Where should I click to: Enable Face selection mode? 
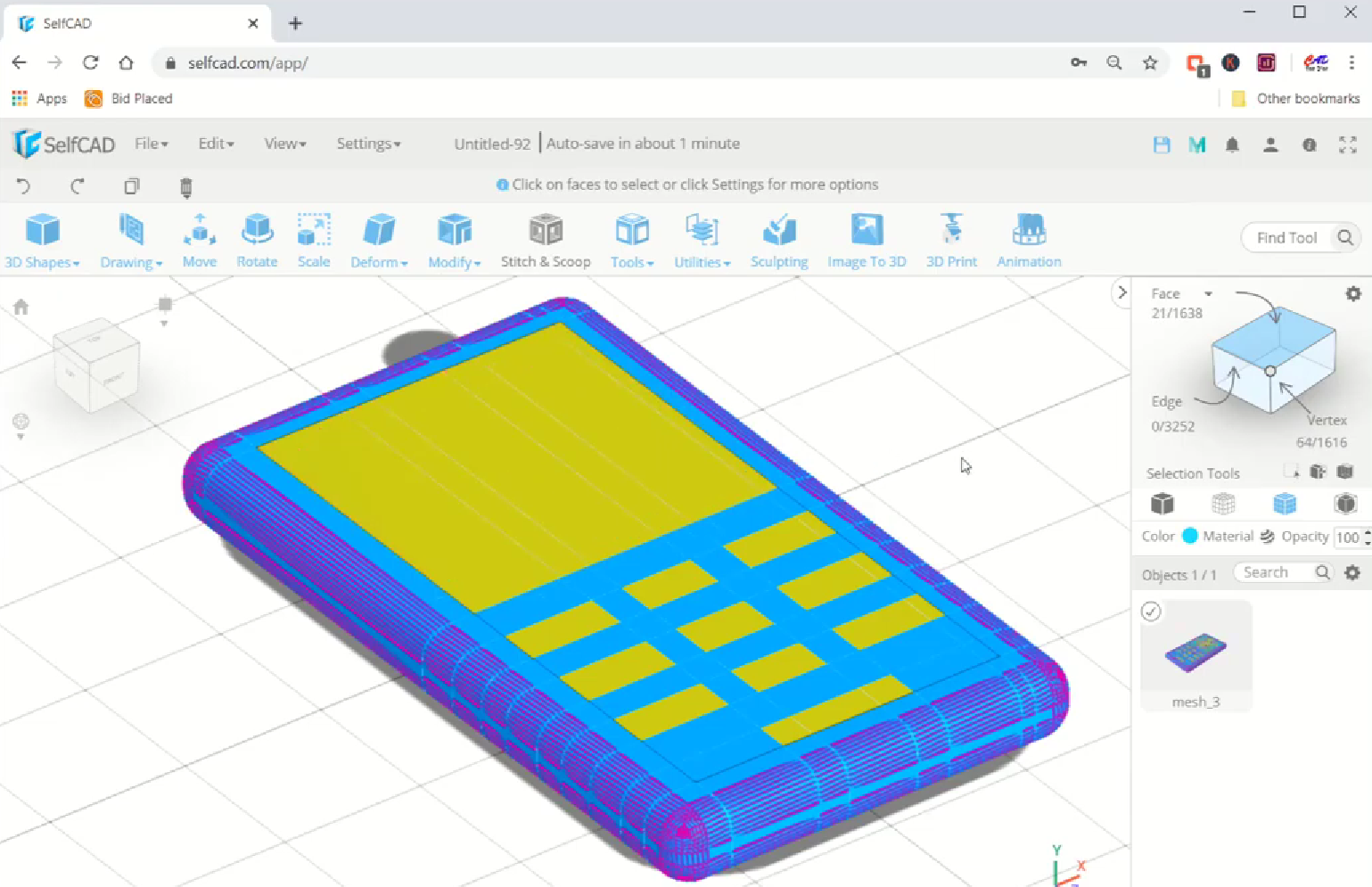tap(1165, 293)
